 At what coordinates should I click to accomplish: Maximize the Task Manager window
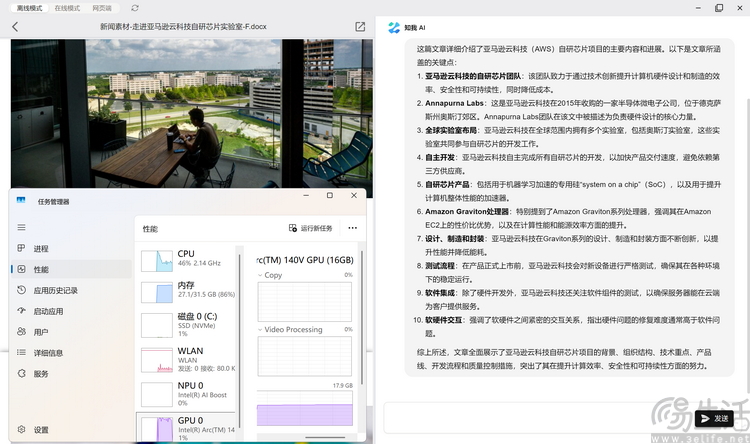(330, 195)
